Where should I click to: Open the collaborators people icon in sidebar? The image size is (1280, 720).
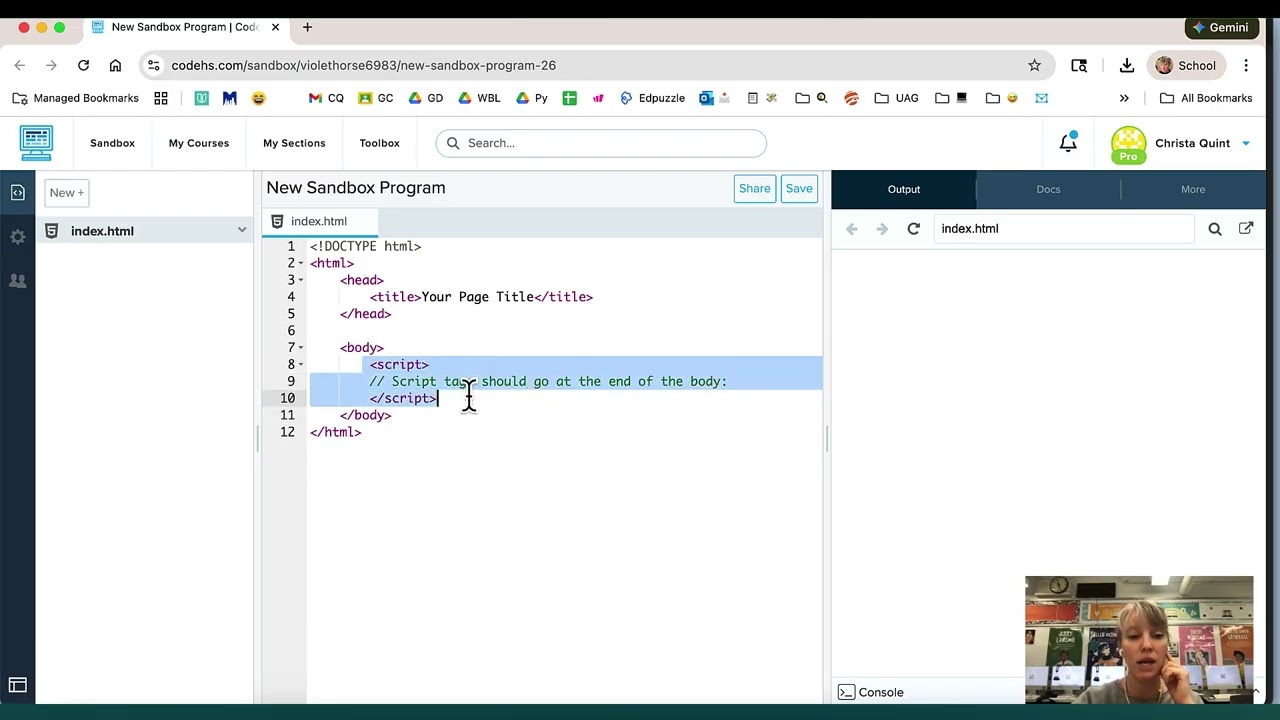click(17, 281)
